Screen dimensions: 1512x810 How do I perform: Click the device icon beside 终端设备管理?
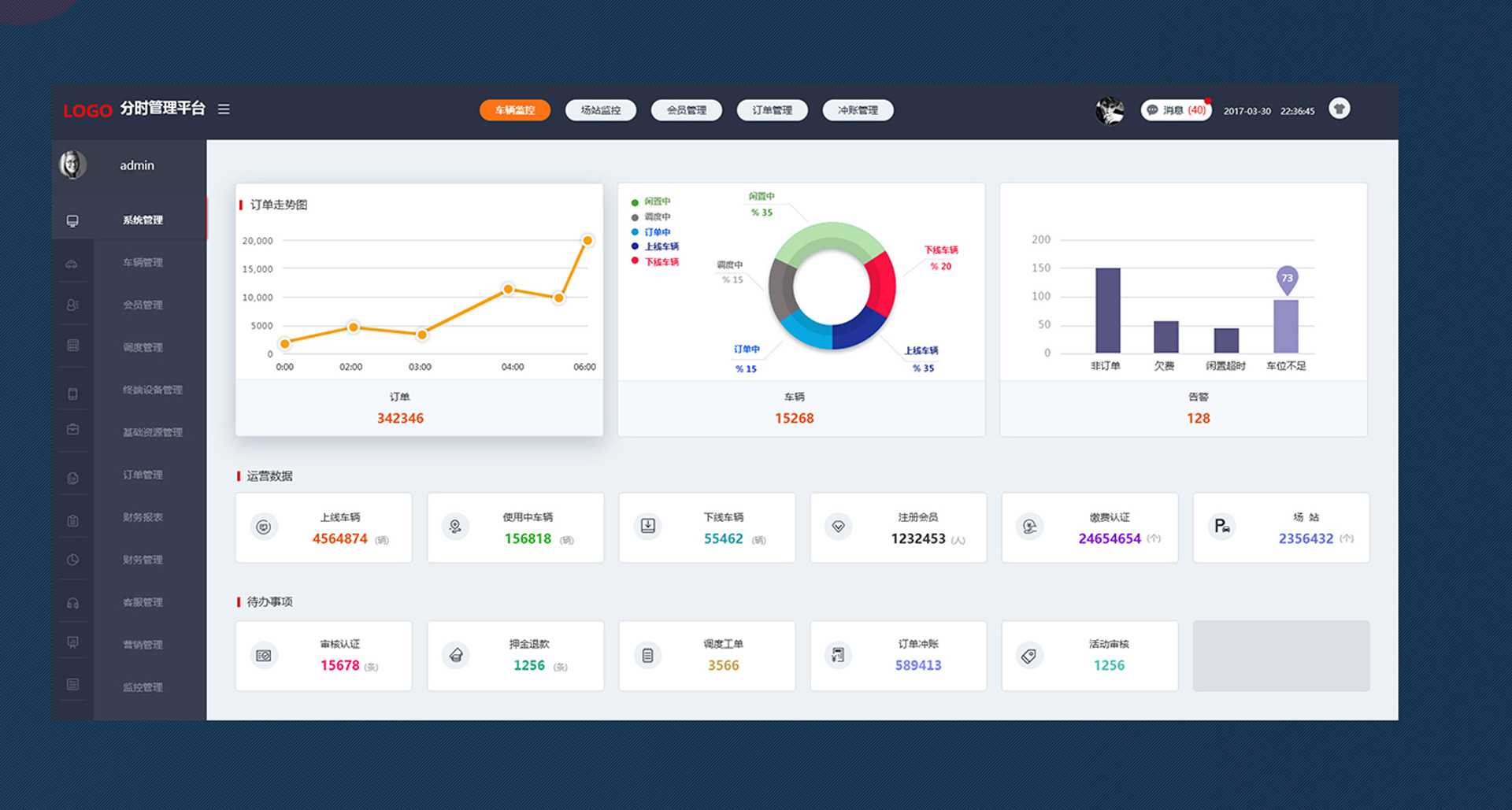[72, 394]
